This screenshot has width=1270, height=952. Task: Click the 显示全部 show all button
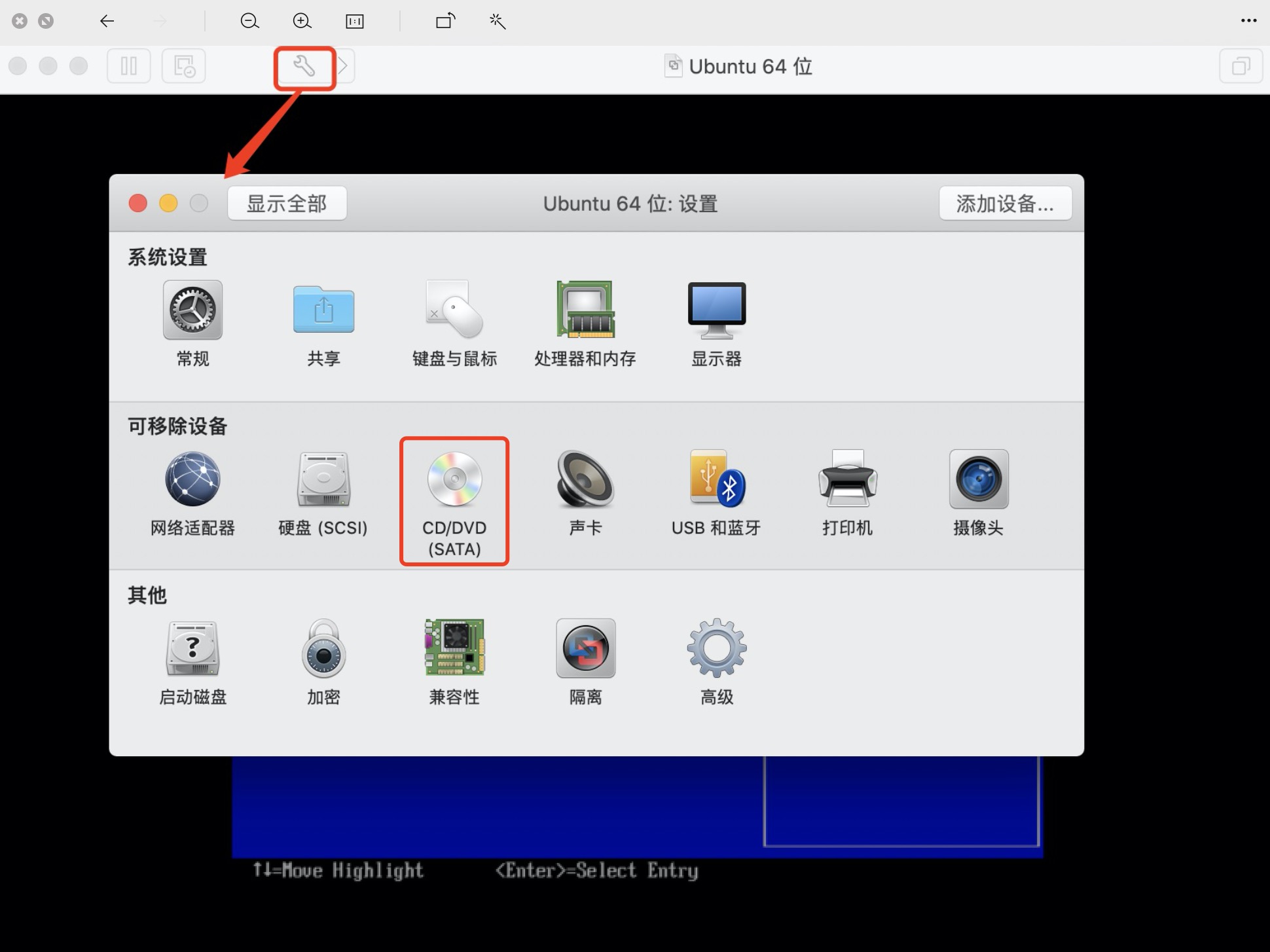point(287,204)
